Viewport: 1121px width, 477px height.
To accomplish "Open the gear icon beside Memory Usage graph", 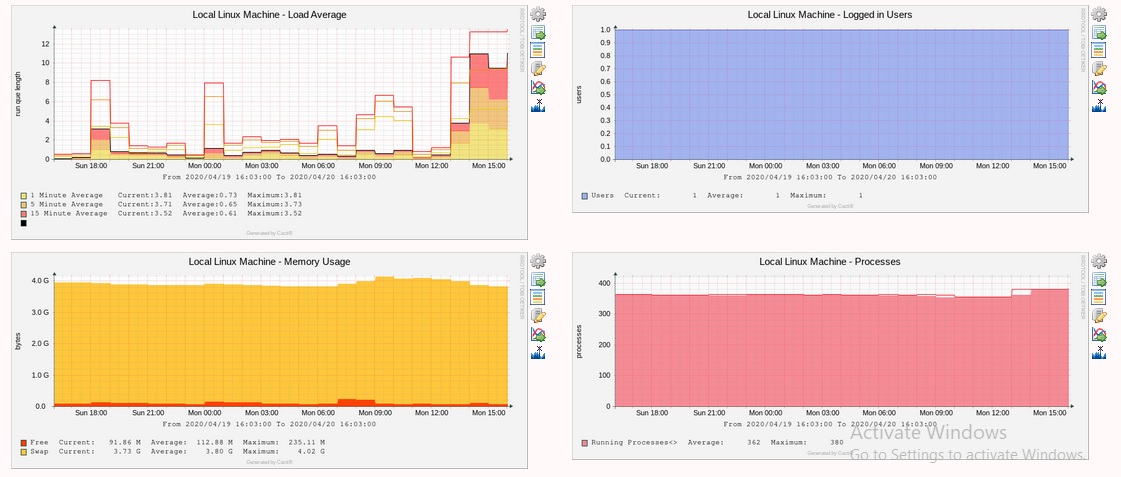I will pos(538,262).
